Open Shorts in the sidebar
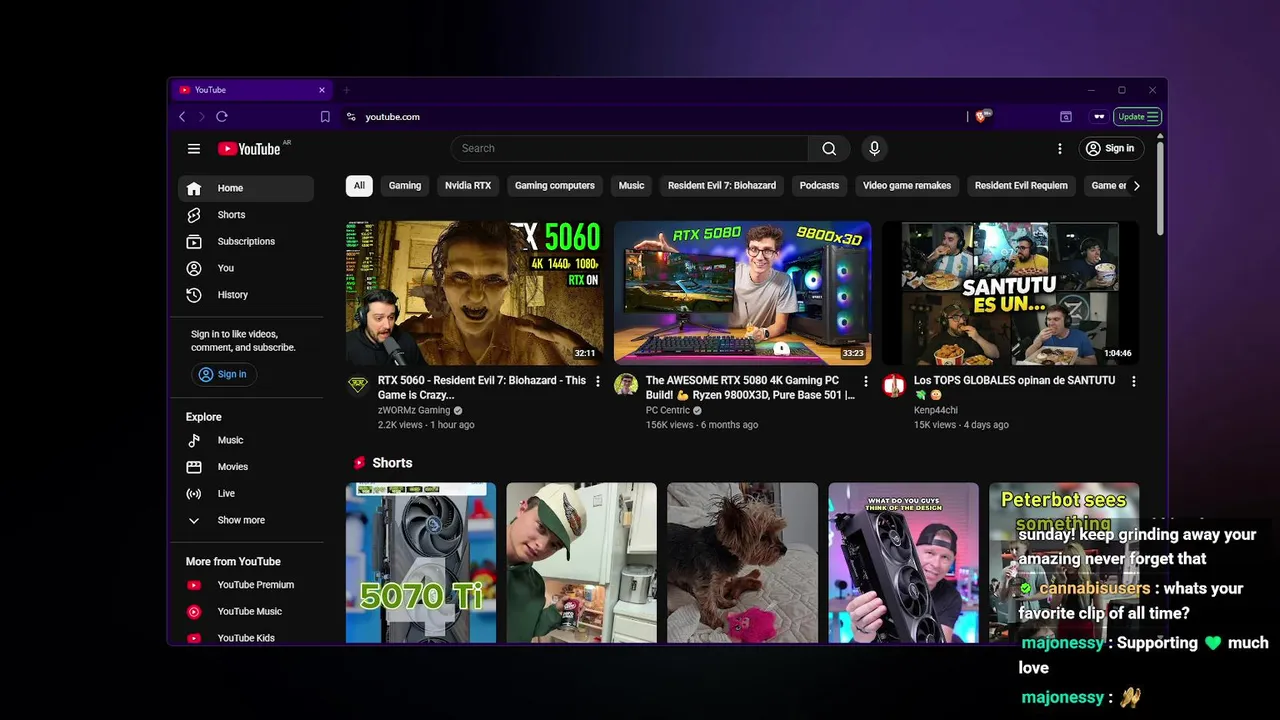Viewport: 1280px width, 720px height. click(246, 215)
